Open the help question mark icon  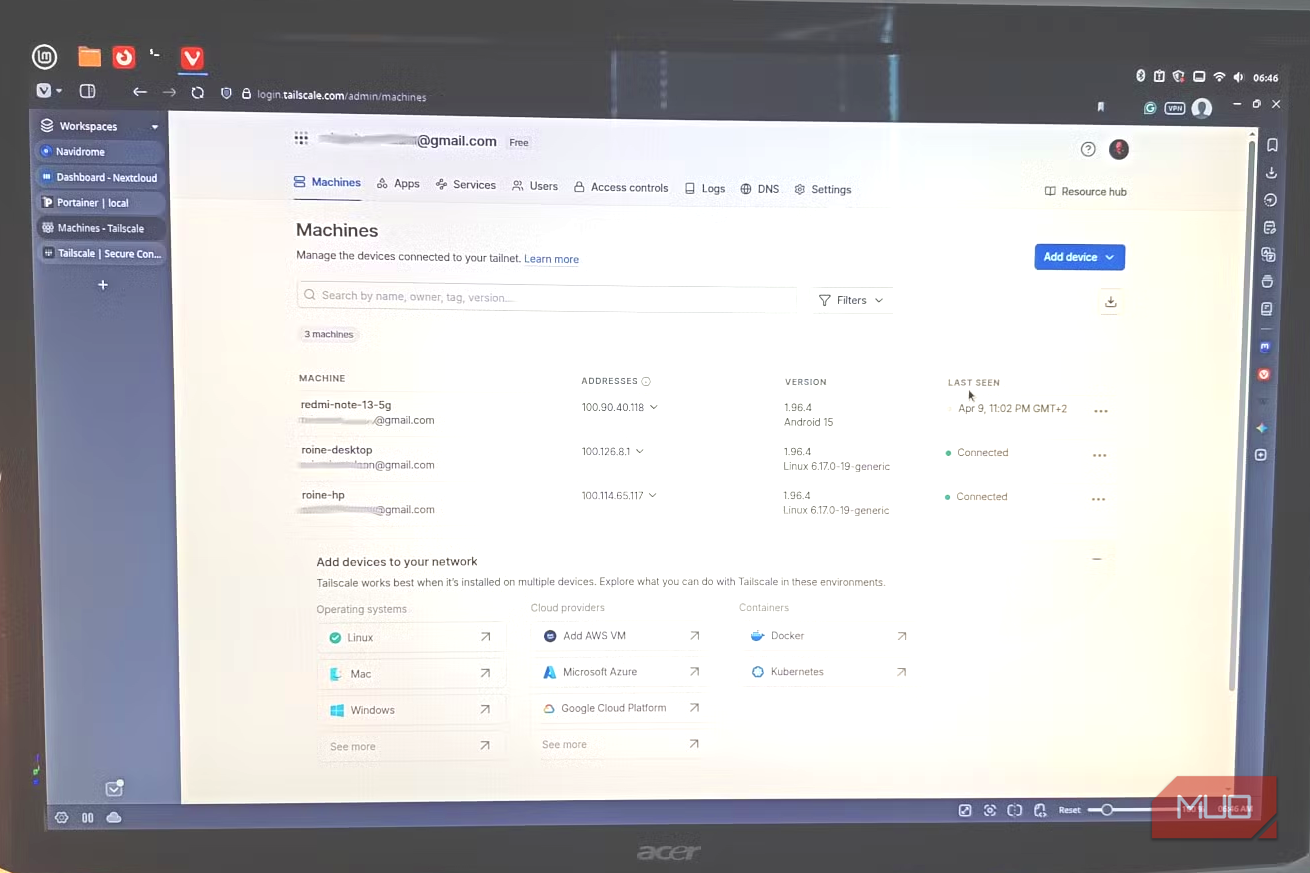(x=1088, y=149)
